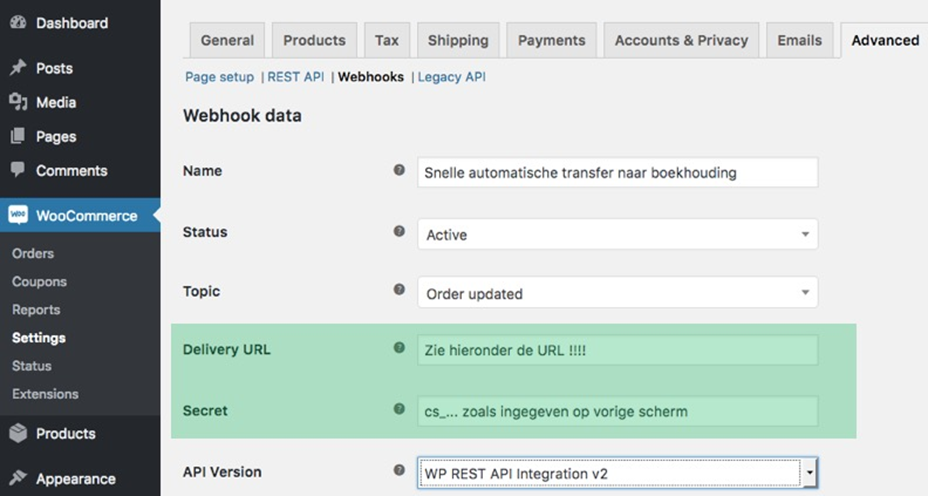
Task: Switch to the Accounts & Privacy tab
Action: click(681, 40)
